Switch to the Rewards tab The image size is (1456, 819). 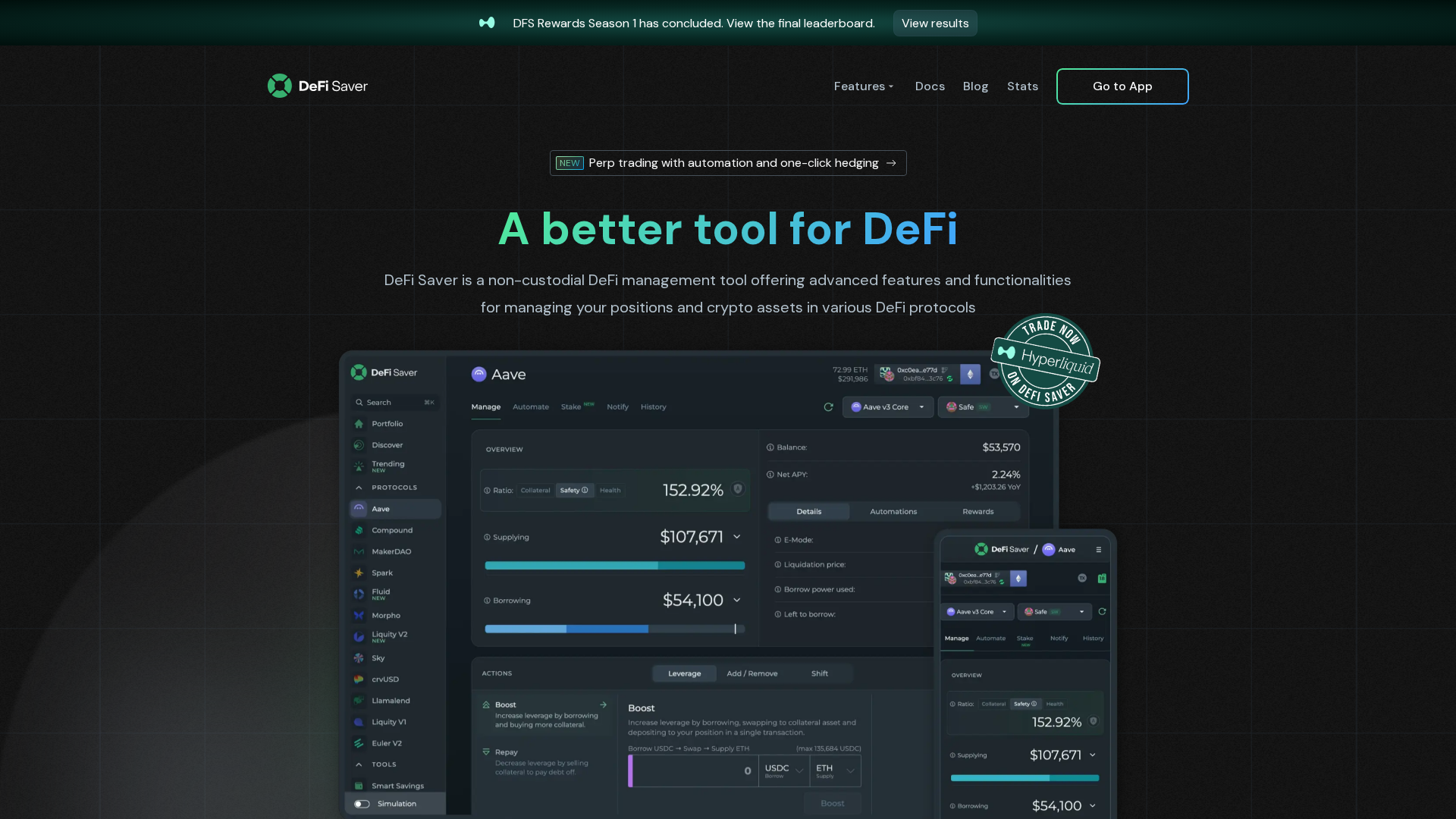coord(977,512)
